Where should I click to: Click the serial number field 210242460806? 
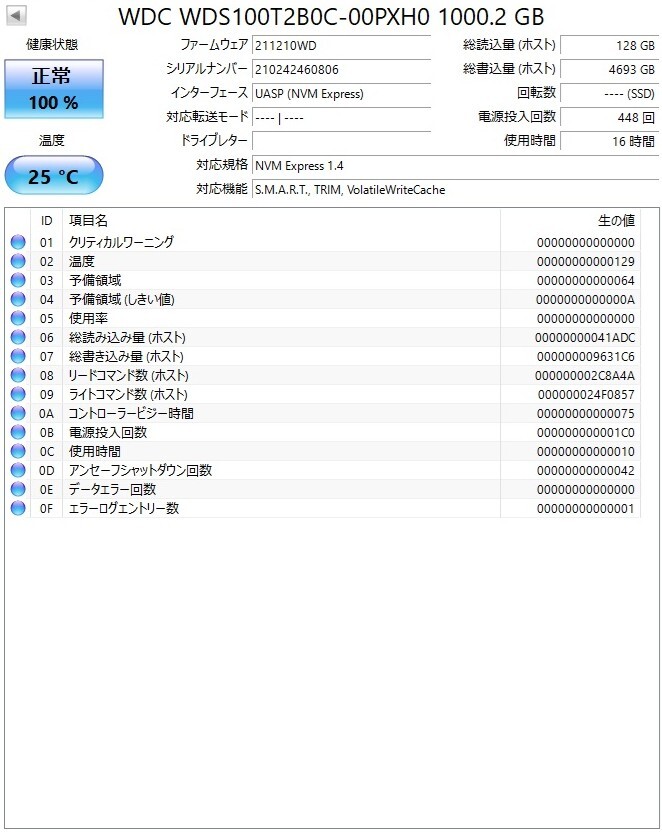coord(341,69)
